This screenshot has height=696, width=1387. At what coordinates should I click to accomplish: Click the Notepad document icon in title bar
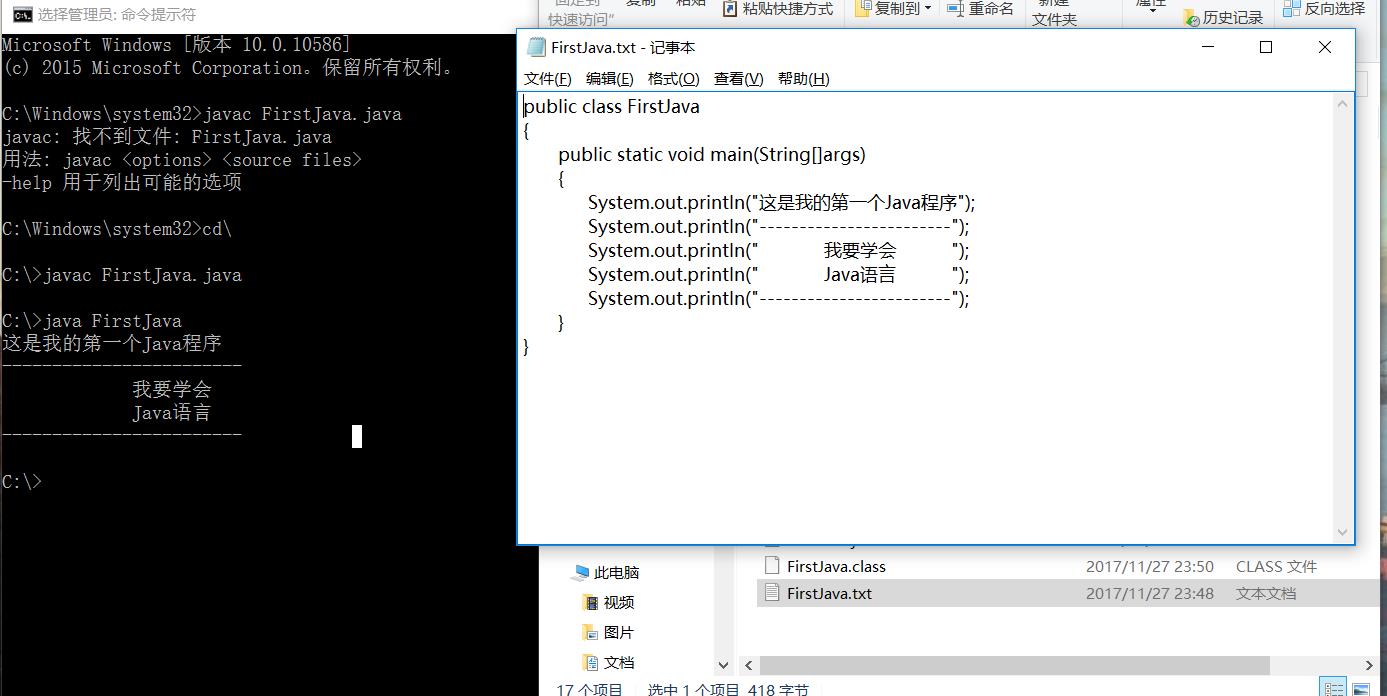click(536, 47)
